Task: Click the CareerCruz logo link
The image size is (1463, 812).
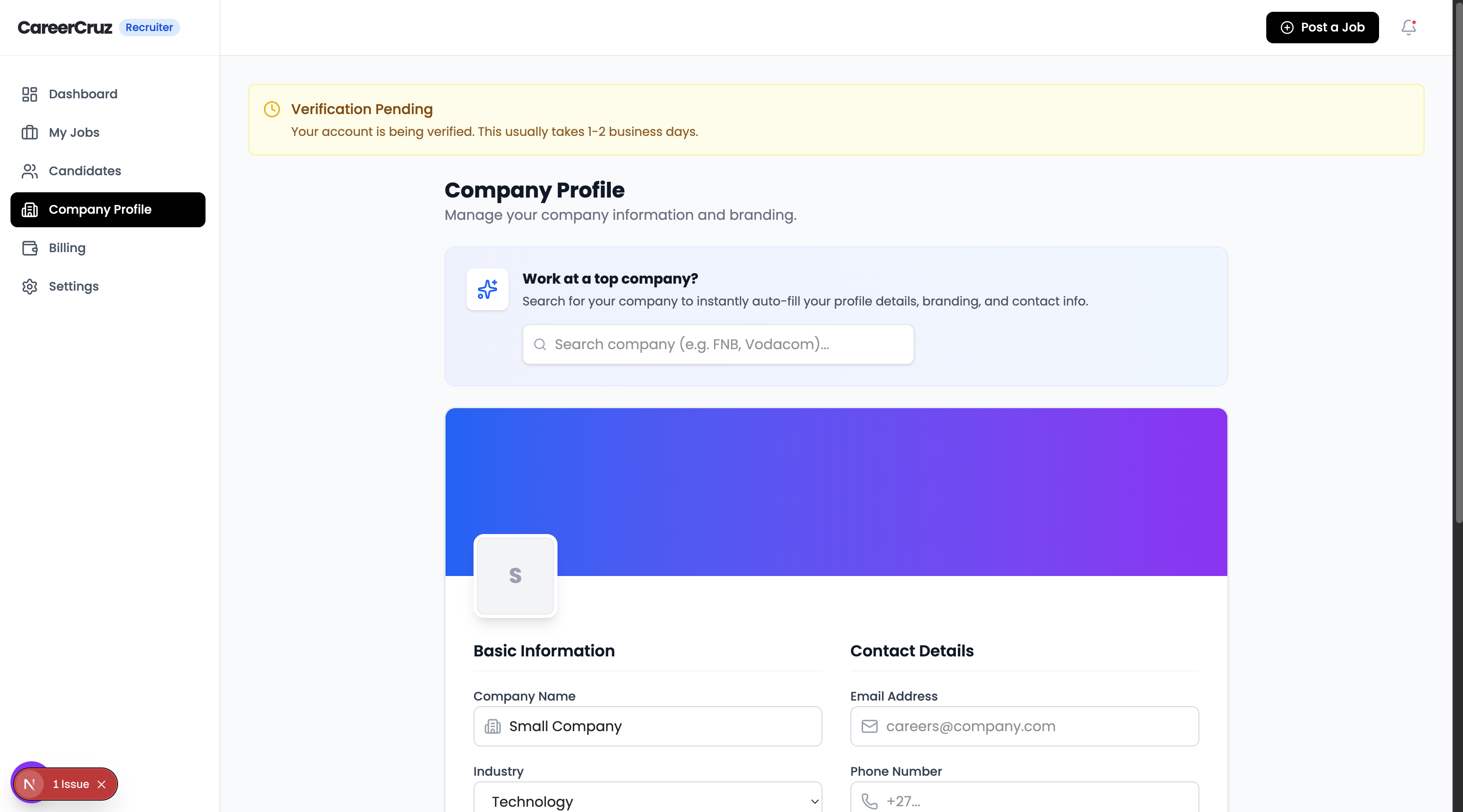Action: [x=65, y=27]
